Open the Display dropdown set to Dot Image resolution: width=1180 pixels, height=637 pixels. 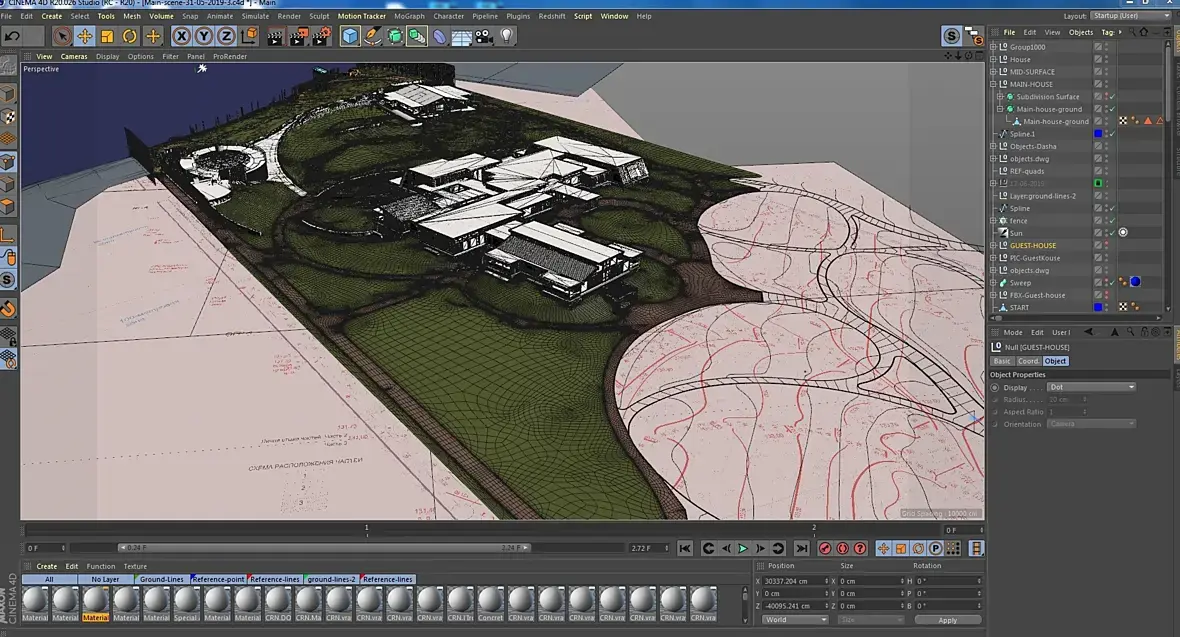[1091, 387]
